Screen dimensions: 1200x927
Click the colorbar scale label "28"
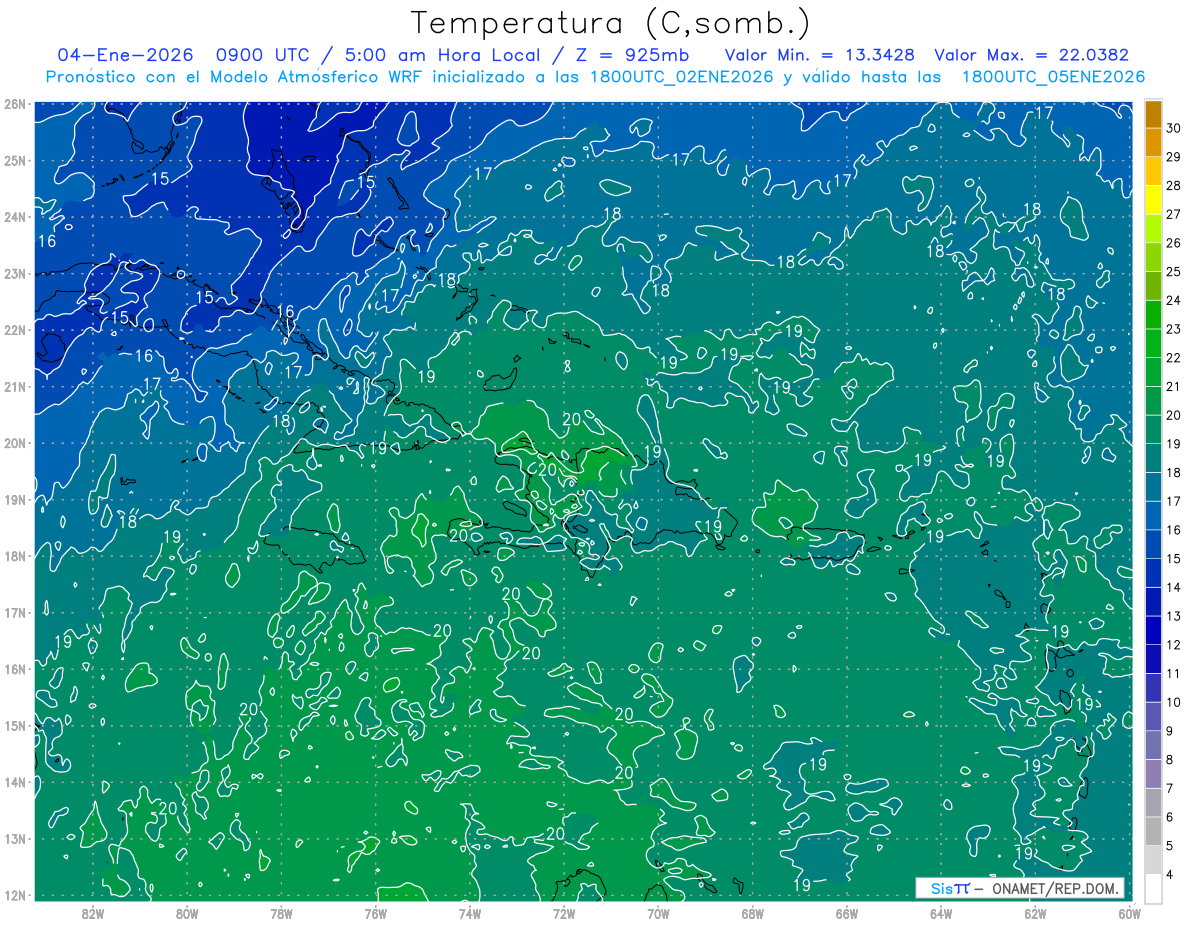click(1174, 186)
